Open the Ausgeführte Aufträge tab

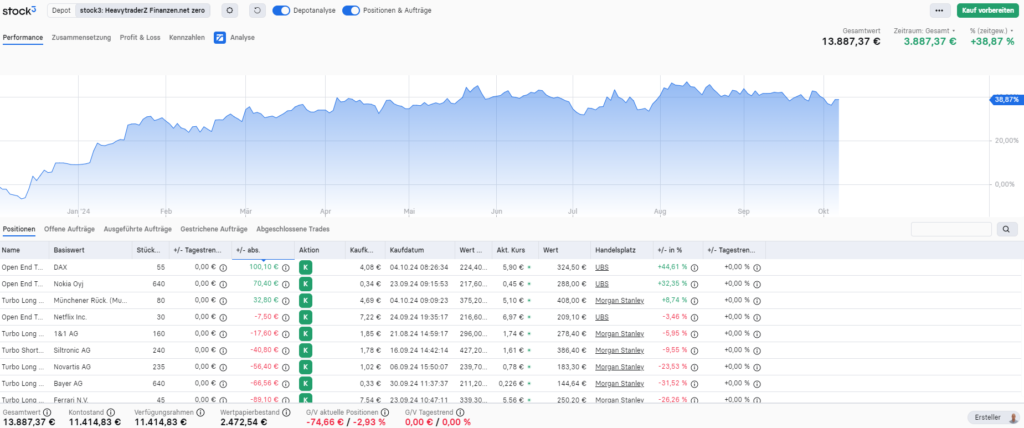click(x=137, y=229)
